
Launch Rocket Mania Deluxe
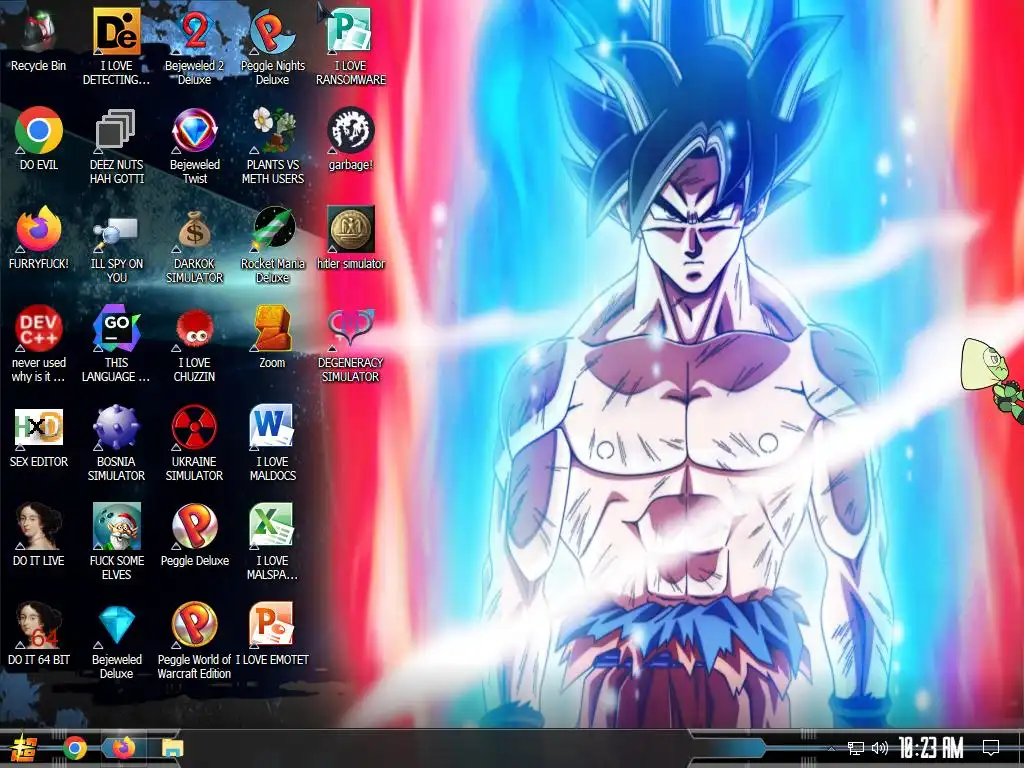click(x=272, y=245)
